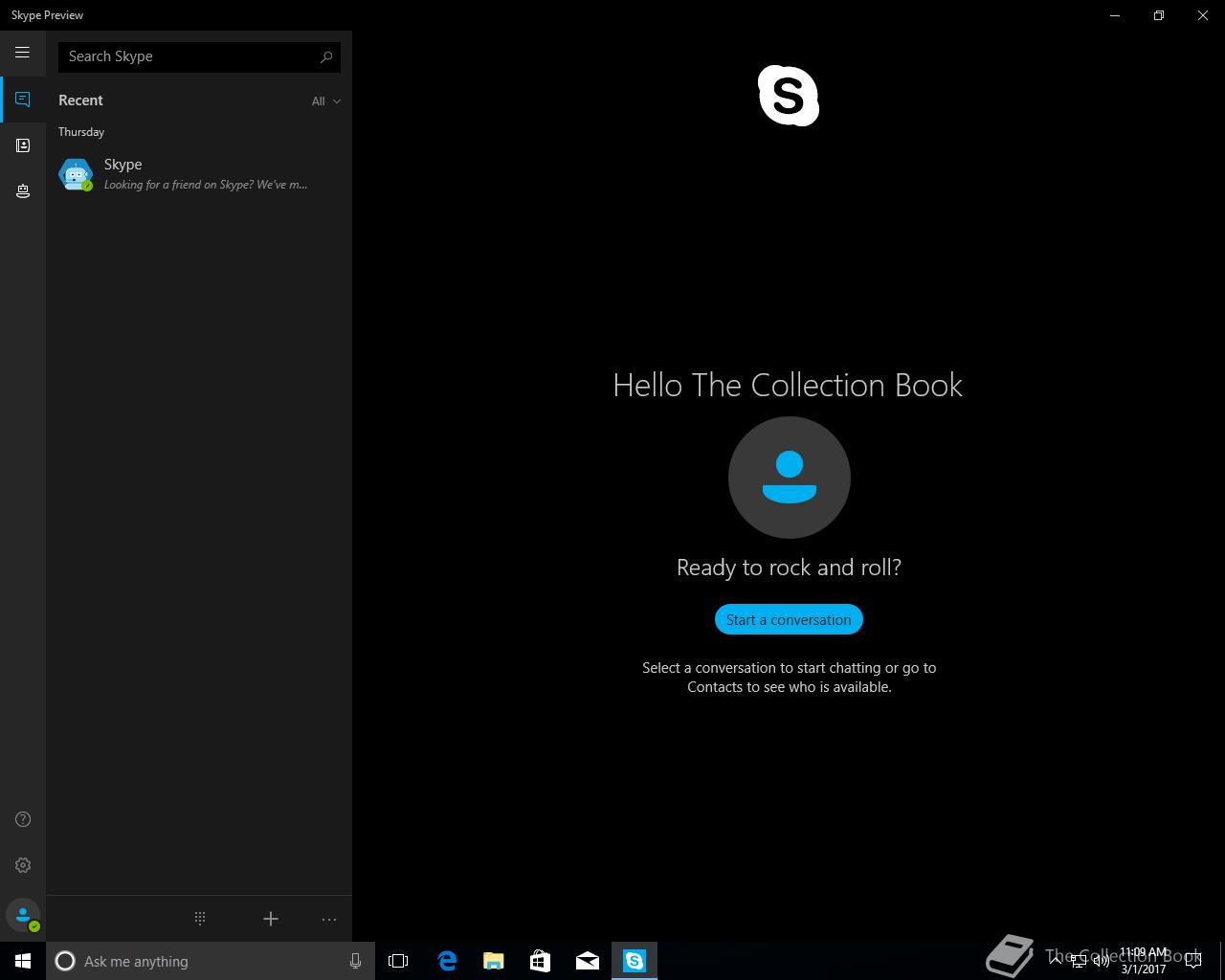Open the Help question mark icon
The height and width of the screenshot is (980, 1225).
23,819
